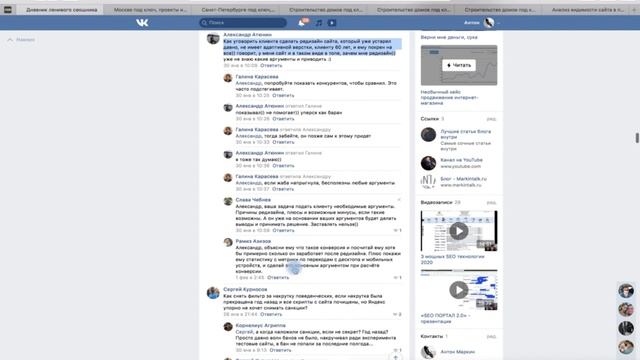Click the page vertical scrollbar thumb

(x=637, y=138)
